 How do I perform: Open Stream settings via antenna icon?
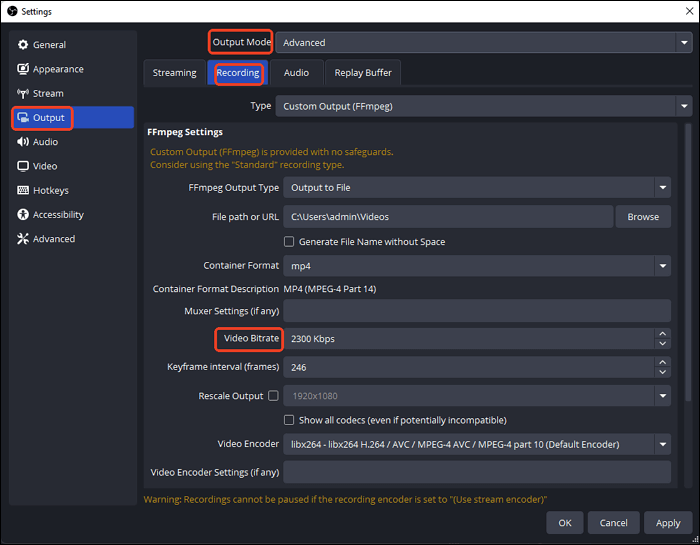(24, 93)
